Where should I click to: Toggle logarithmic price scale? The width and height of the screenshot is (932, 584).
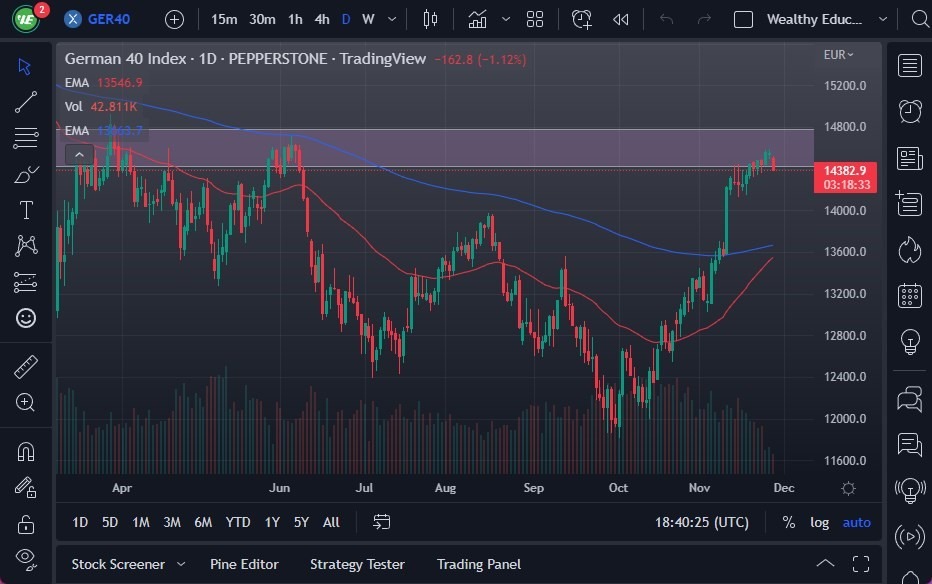820,522
